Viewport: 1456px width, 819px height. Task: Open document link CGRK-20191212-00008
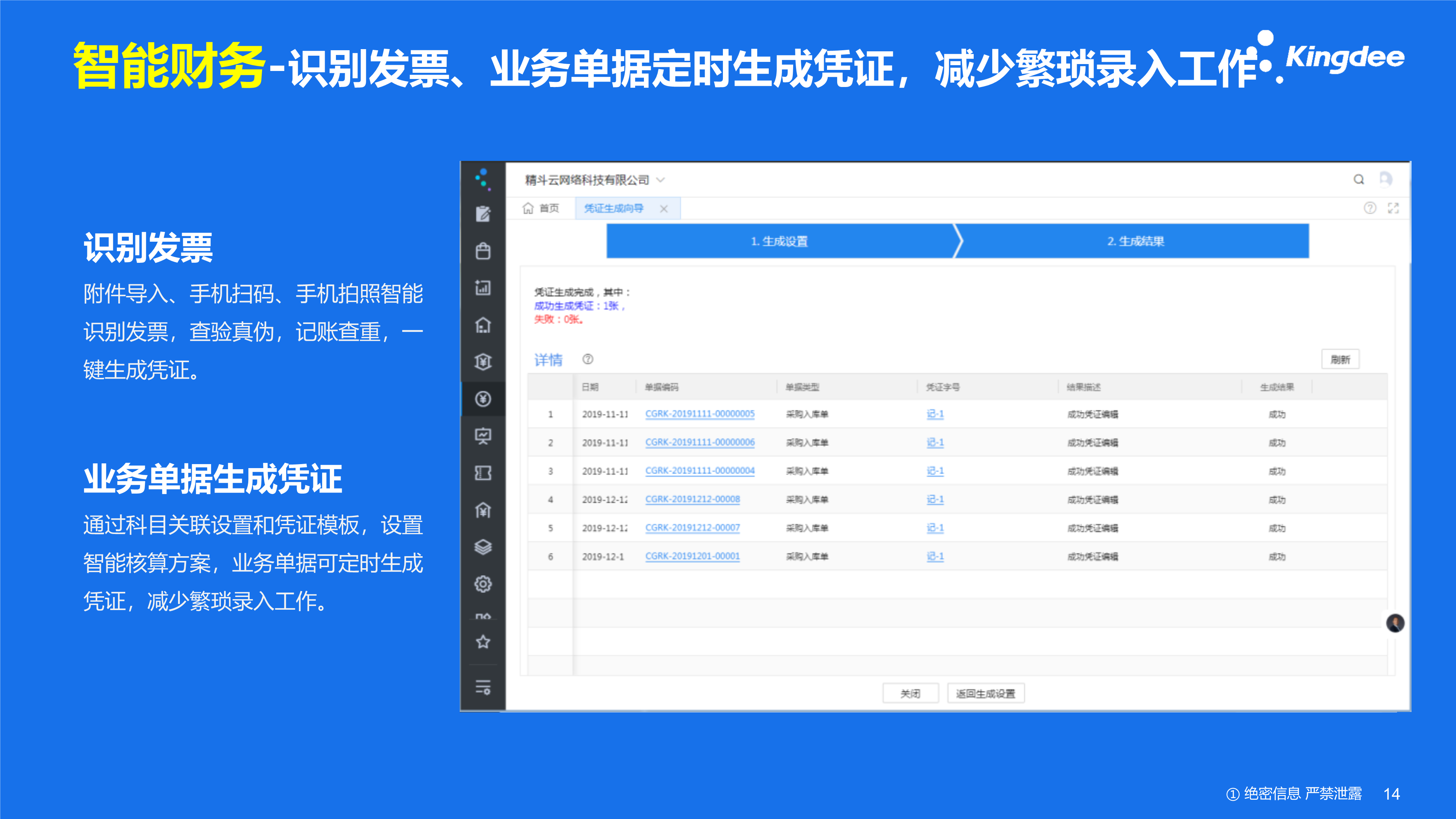click(692, 499)
